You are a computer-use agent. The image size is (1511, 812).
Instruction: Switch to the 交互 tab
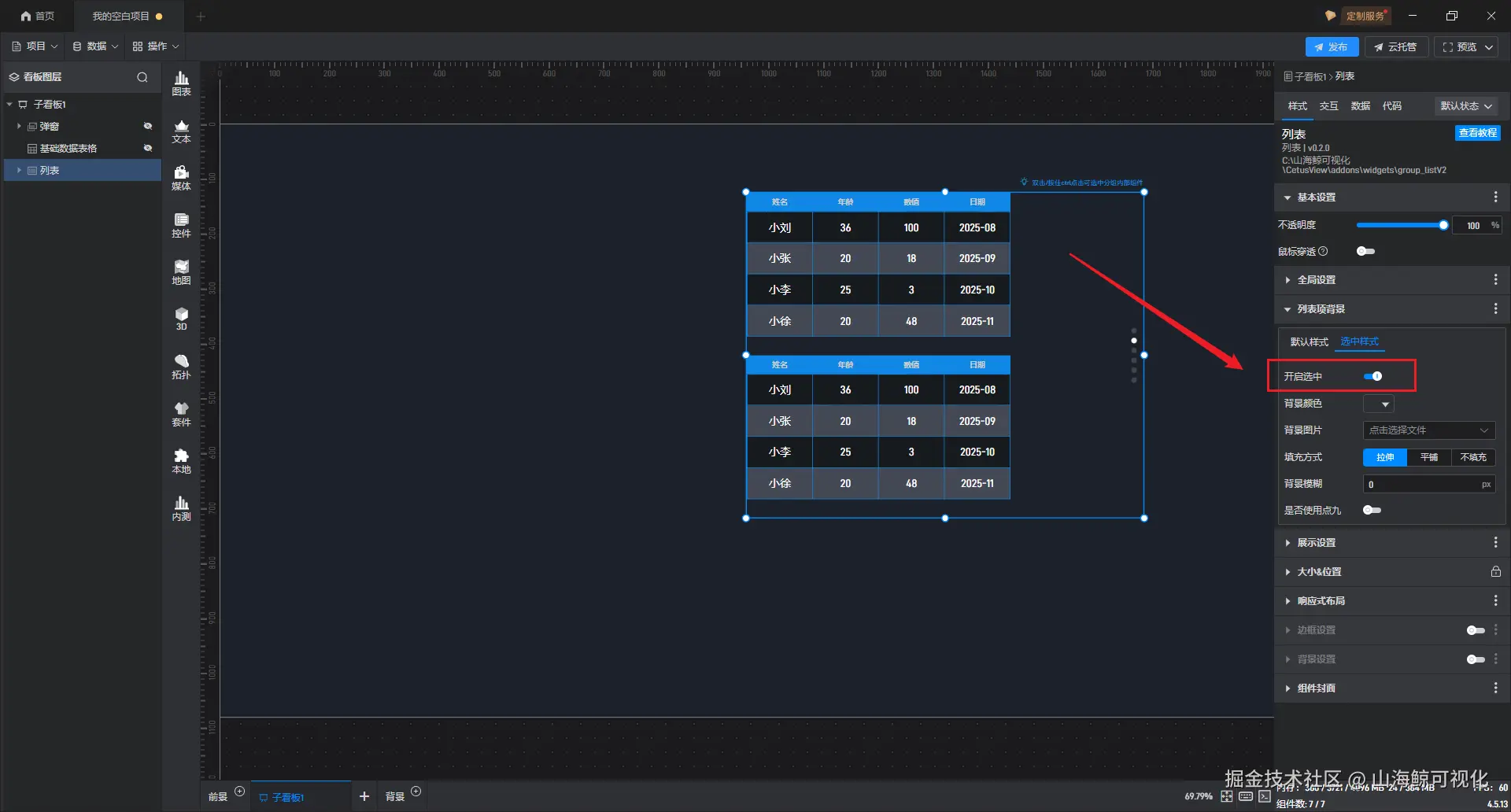1329,106
